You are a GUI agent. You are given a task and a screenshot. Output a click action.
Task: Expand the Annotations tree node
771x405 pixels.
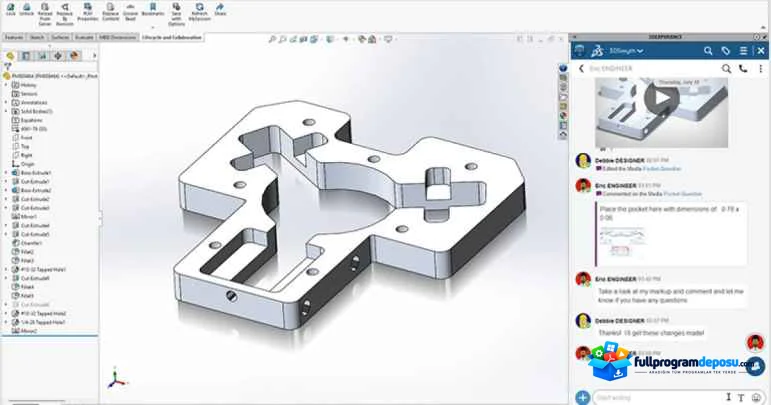point(6,102)
